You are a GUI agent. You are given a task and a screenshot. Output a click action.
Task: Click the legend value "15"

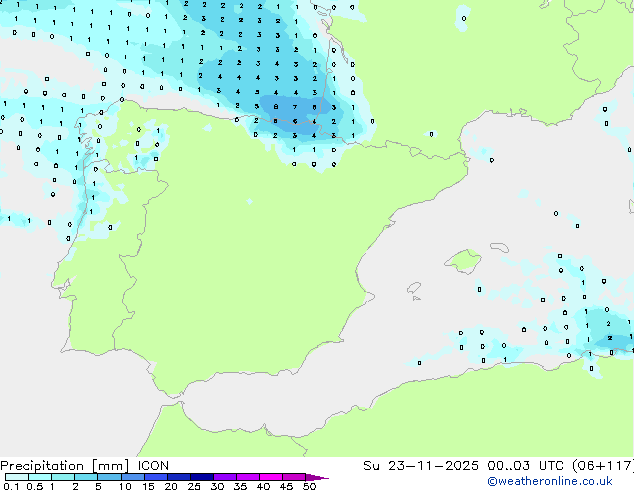point(148,486)
